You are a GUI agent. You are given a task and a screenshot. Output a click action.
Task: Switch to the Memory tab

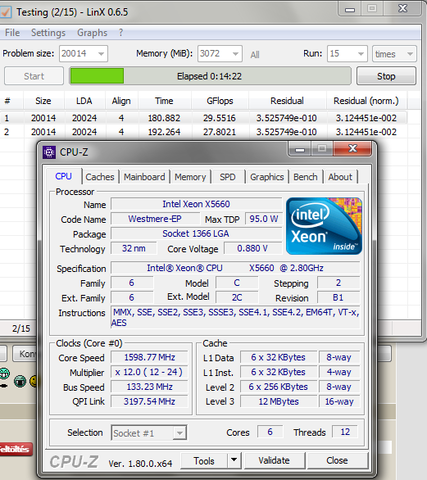(190, 177)
